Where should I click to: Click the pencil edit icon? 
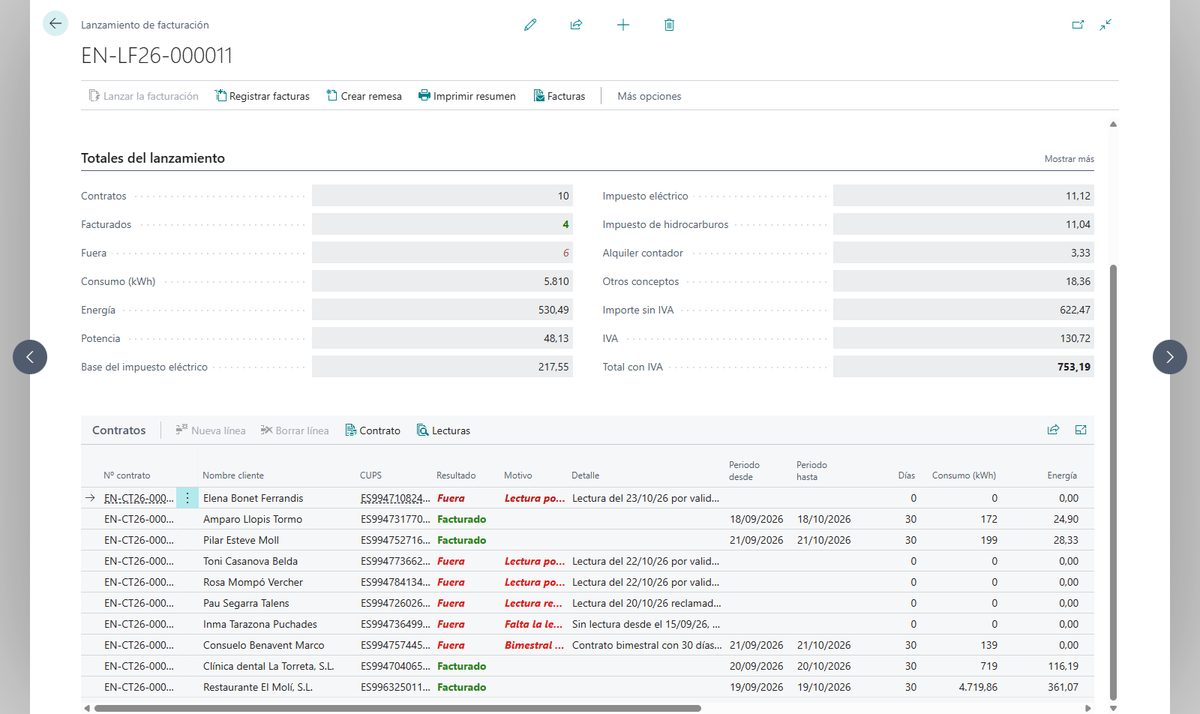pyautogui.click(x=530, y=25)
